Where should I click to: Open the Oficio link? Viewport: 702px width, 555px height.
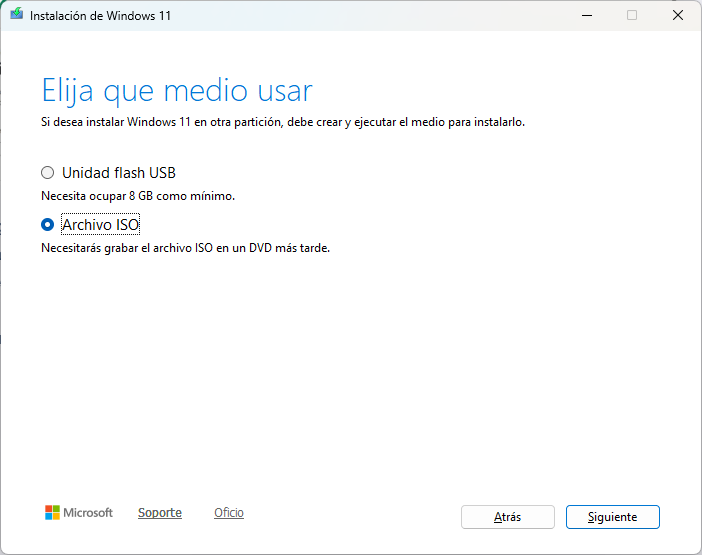point(228,513)
